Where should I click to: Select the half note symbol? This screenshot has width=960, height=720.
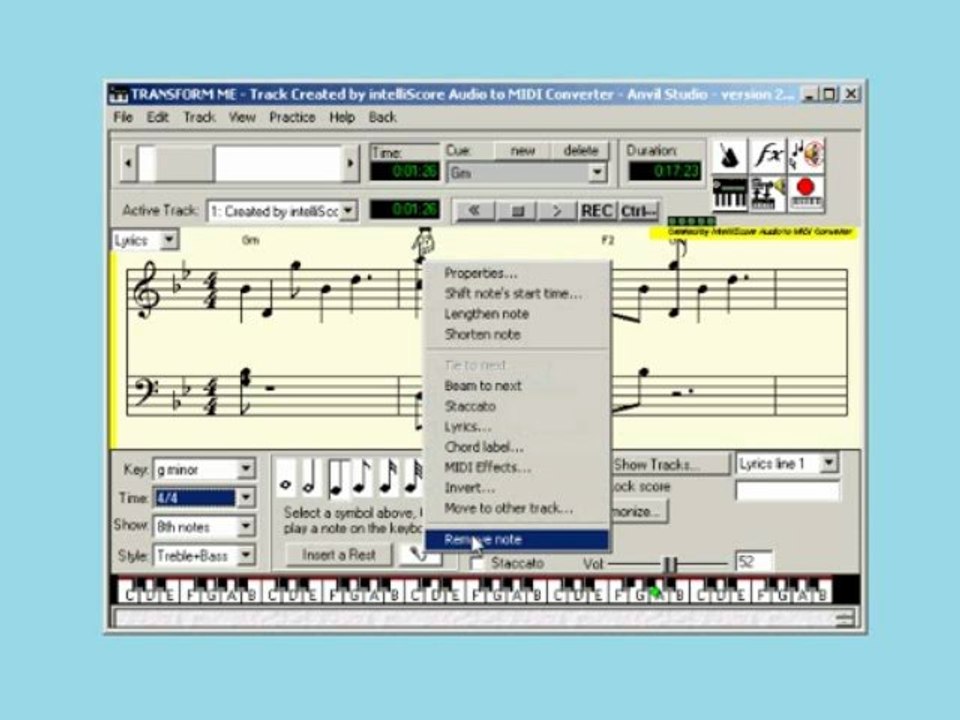(311, 479)
